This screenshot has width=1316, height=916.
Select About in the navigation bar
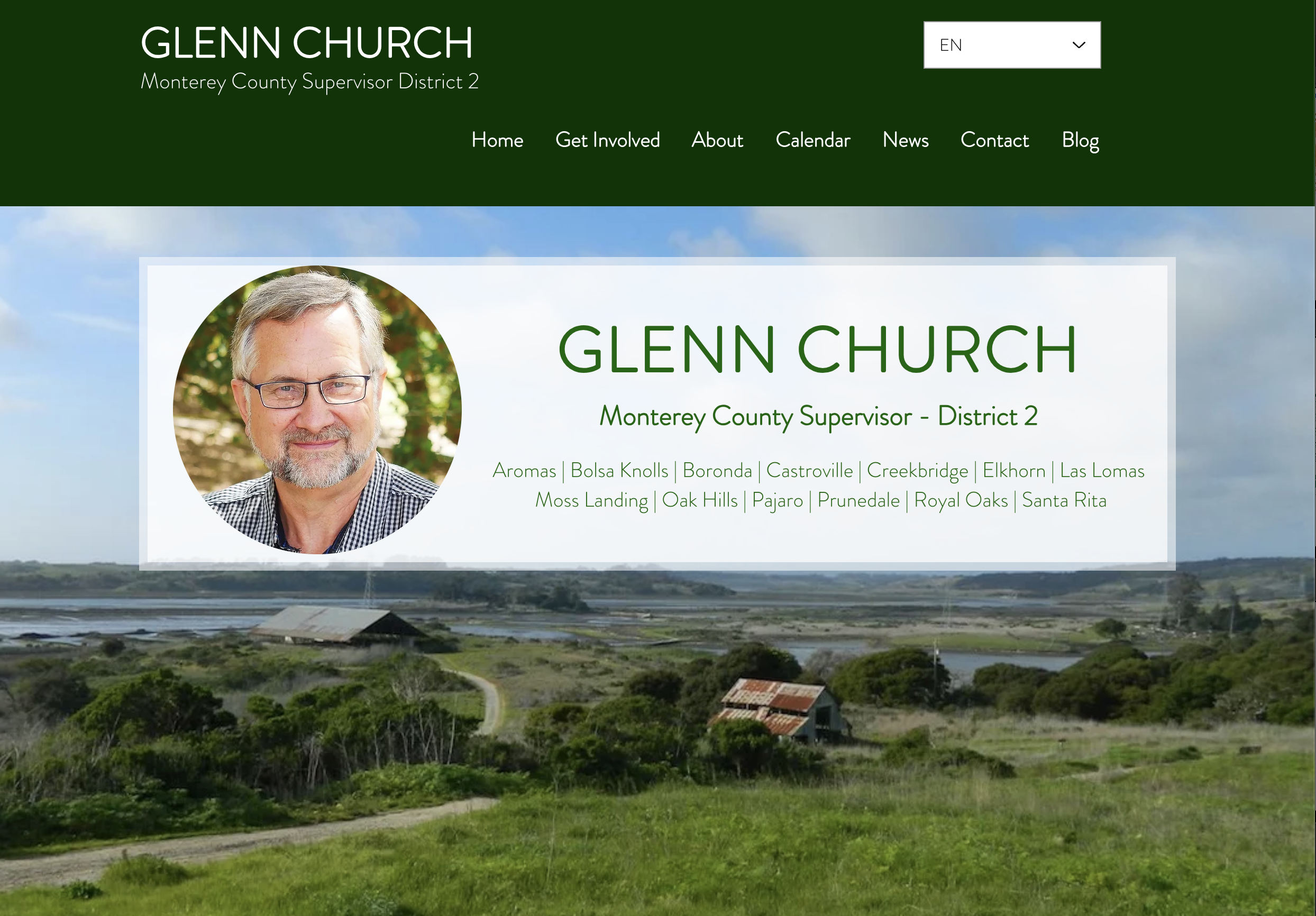(717, 140)
